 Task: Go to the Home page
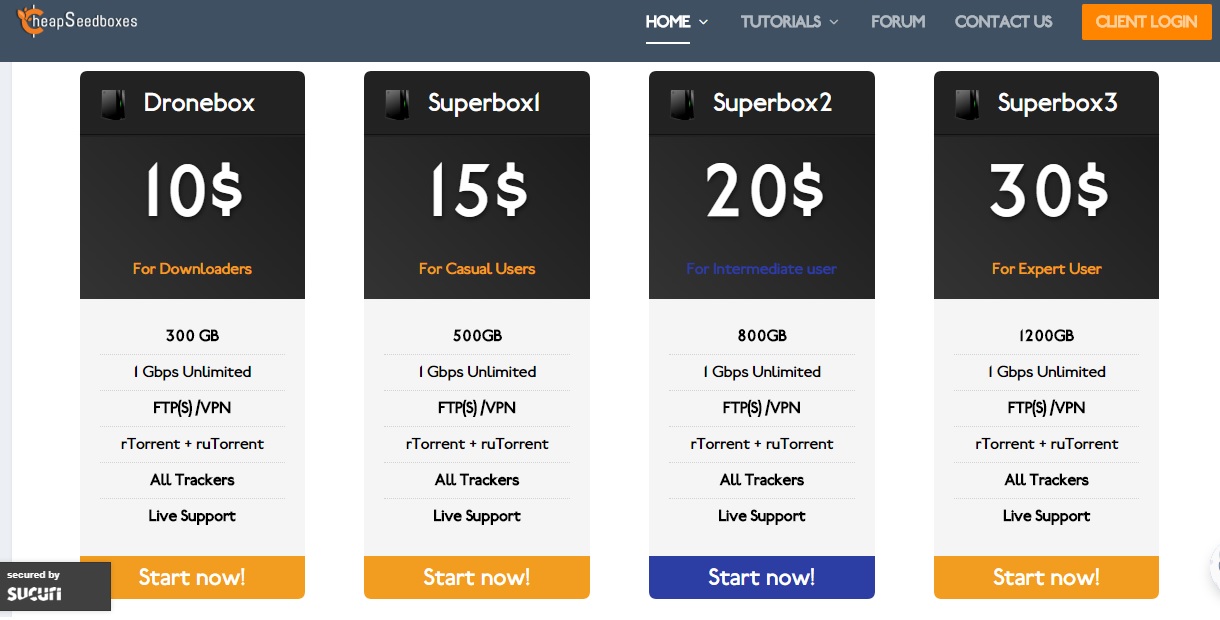click(x=668, y=21)
